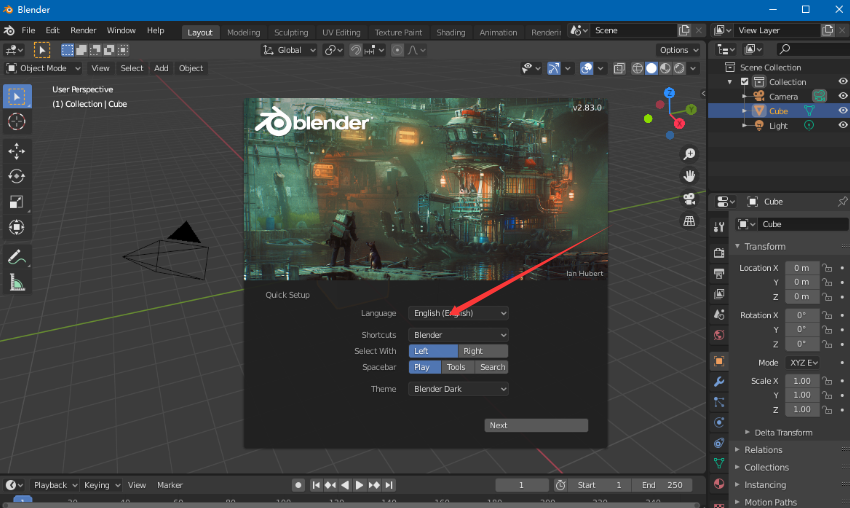Select the Measure tool
This screenshot has height=508, width=850.
pyautogui.click(x=16, y=283)
